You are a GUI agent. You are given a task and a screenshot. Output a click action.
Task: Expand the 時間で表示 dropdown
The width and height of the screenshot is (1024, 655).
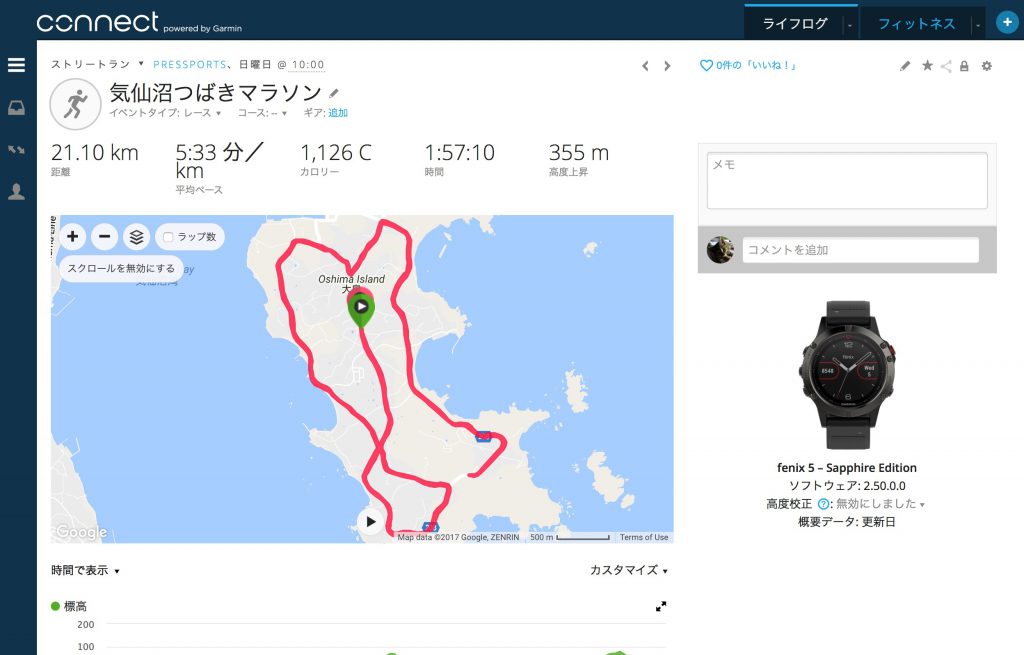[x=86, y=570]
